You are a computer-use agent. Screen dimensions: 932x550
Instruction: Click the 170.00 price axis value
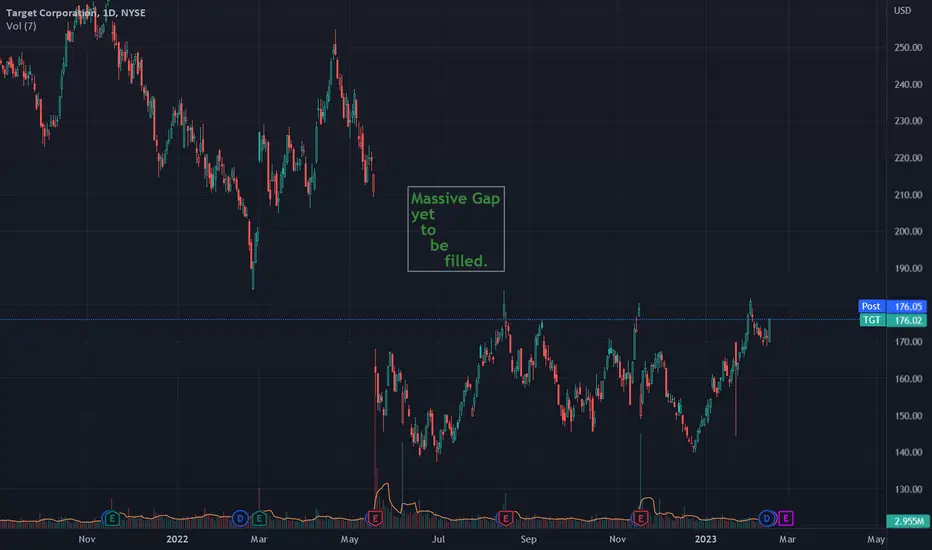908,342
